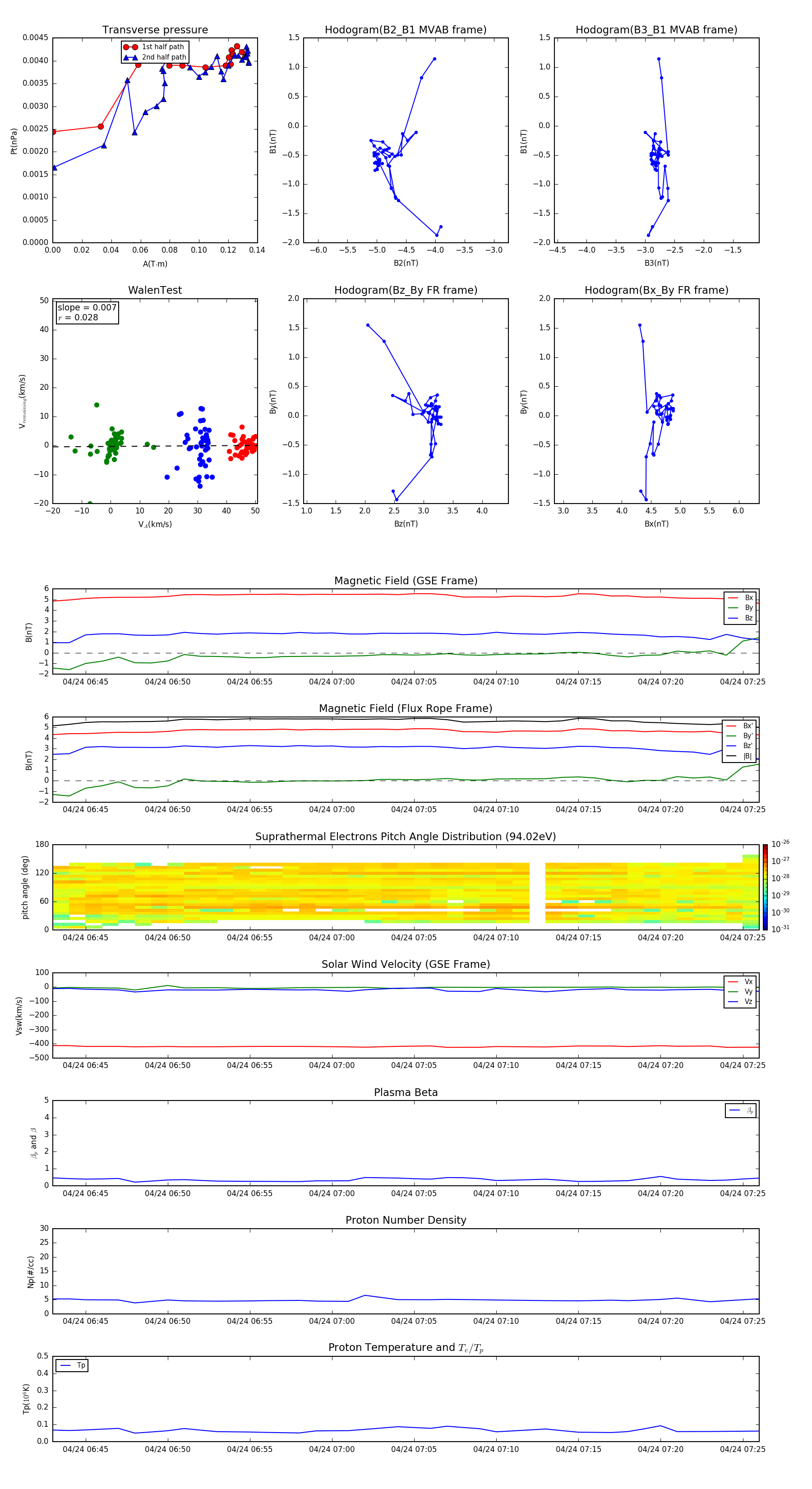
Task: Click the pitch angle color scale bar
Action: tap(765, 887)
